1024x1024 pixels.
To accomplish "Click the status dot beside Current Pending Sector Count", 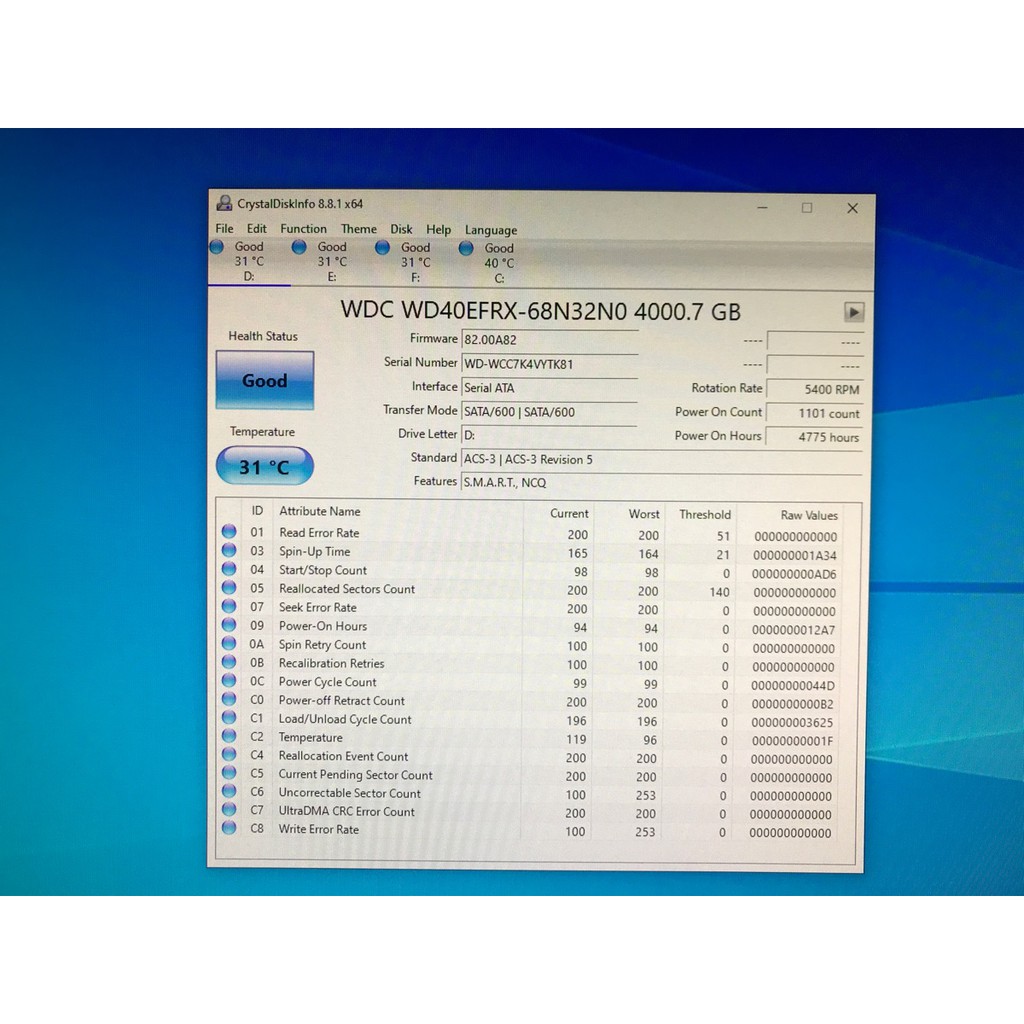I will click(229, 774).
